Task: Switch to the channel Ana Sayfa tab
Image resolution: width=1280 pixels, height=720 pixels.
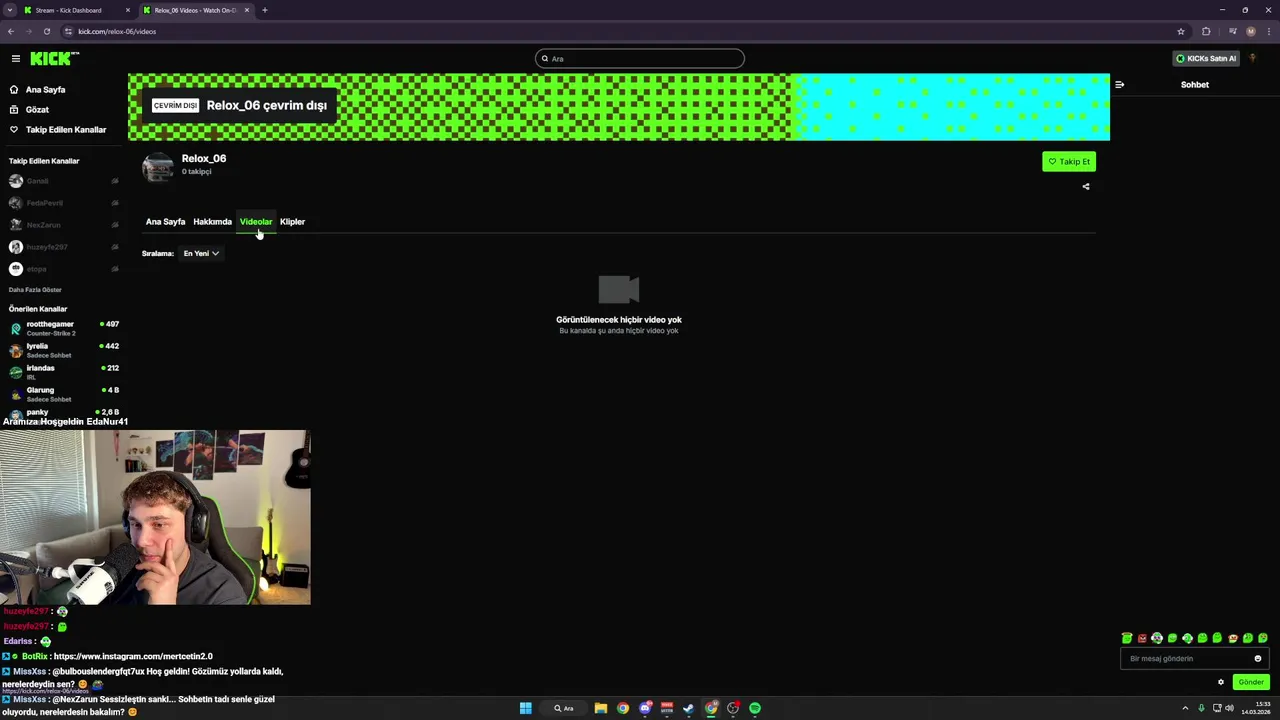Action: click(165, 222)
